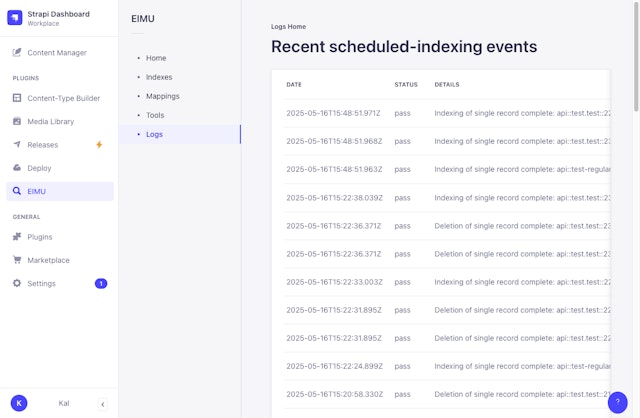Viewport: 640px width, 418px height.
Task: Click the Strapi Dashboard logo icon
Action: pyautogui.click(x=15, y=18)
